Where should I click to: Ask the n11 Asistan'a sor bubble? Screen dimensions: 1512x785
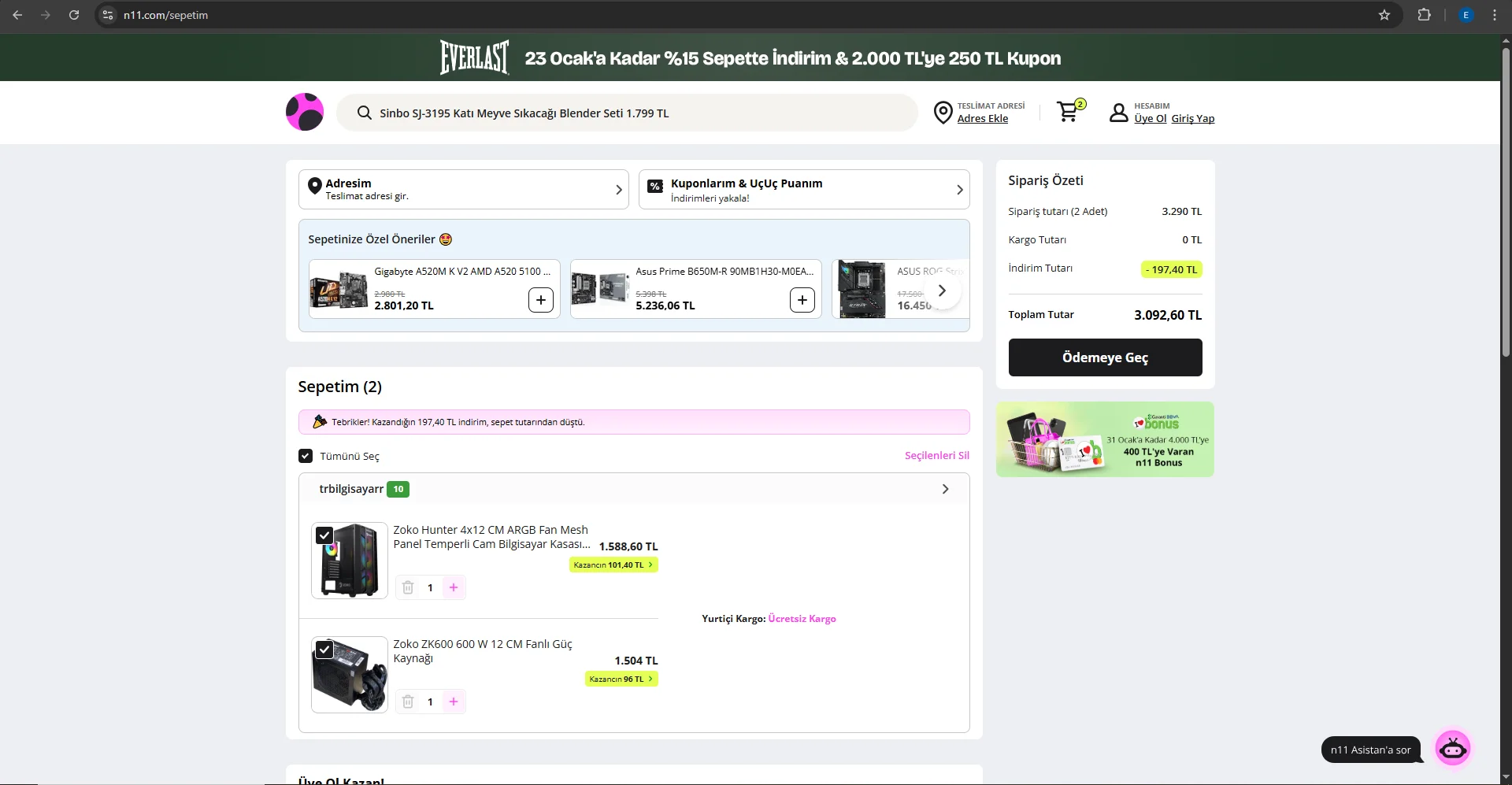(x=1371, y=750)
